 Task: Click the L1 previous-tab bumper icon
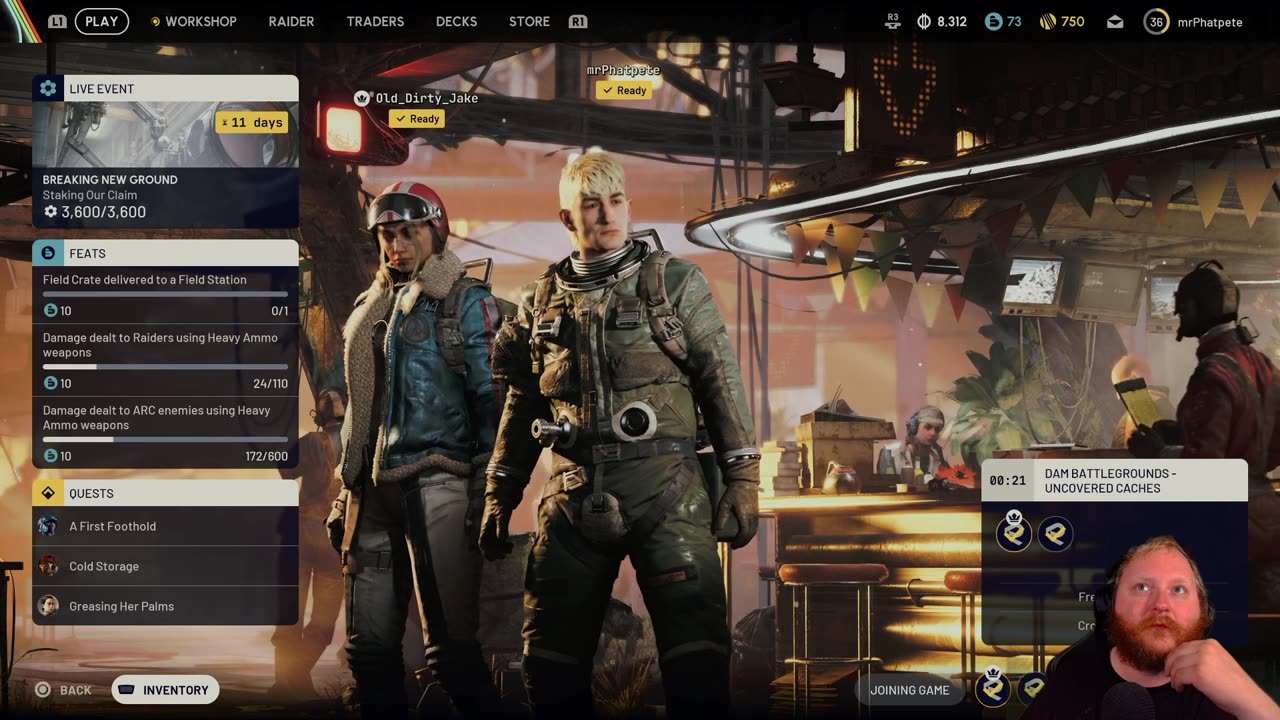point(57,21)
